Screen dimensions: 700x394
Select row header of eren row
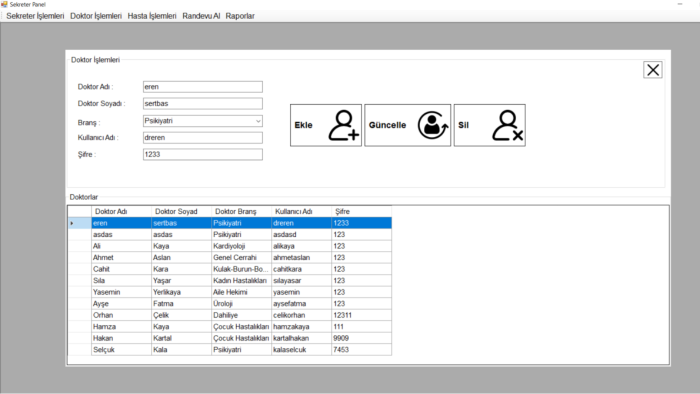click(79, 223)
